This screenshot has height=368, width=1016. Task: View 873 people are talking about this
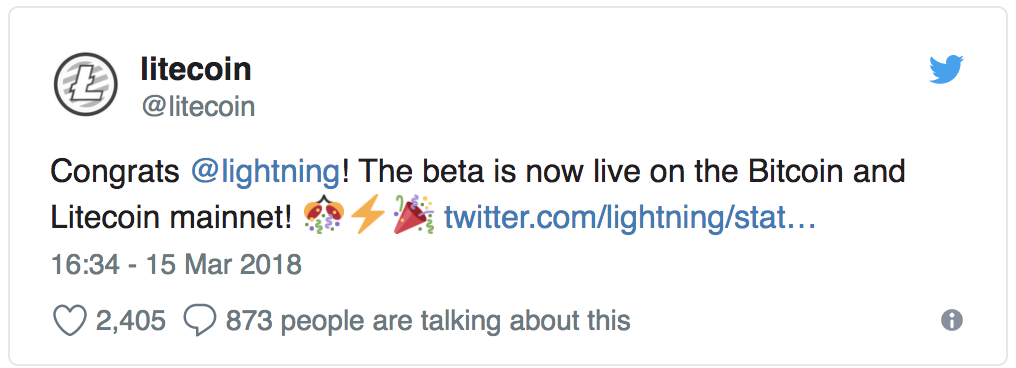click(428, 320)
